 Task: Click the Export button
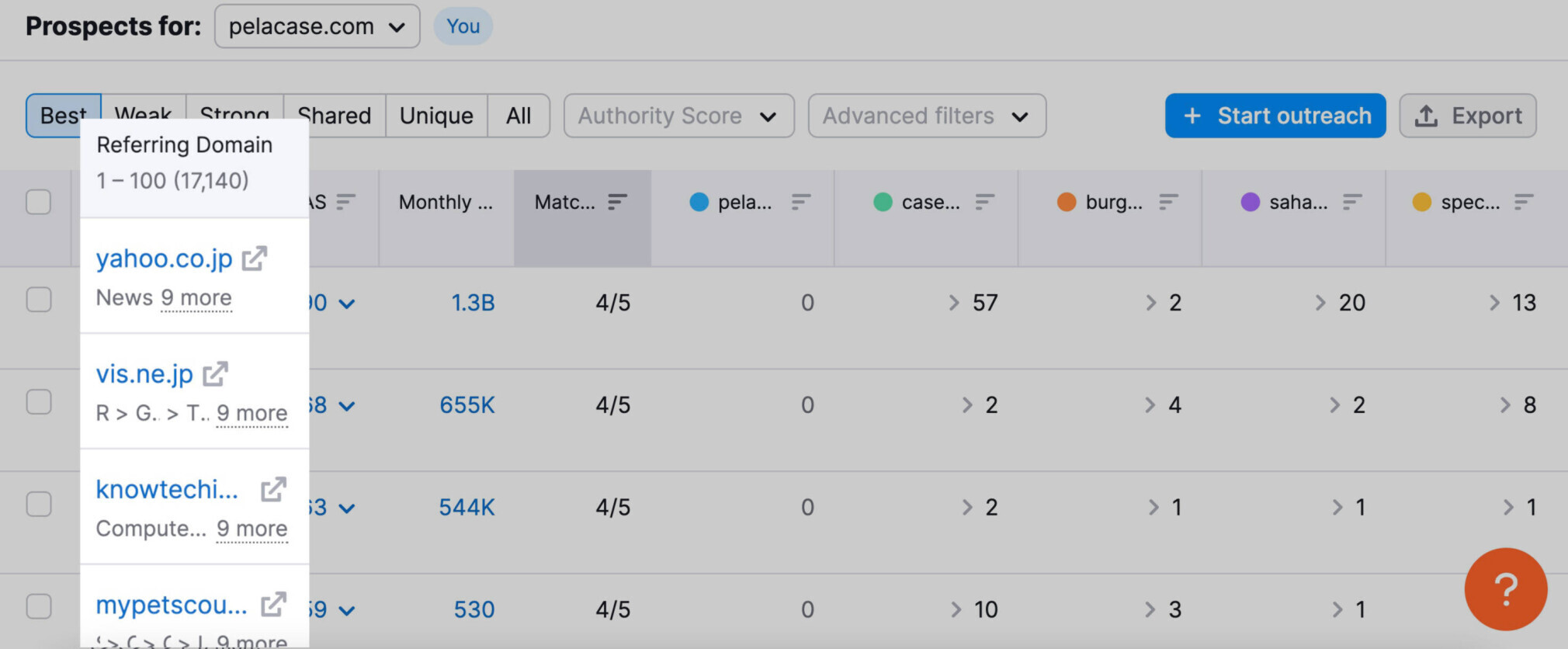pyautogui.click(x=1468, y=116)
